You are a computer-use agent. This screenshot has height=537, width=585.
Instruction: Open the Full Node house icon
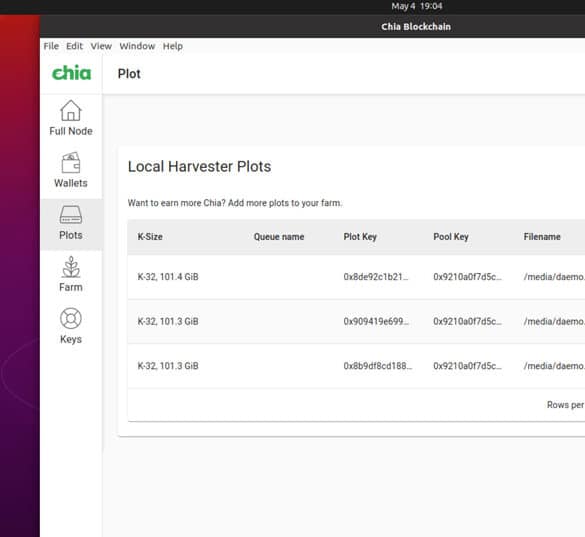click(71, 111)
